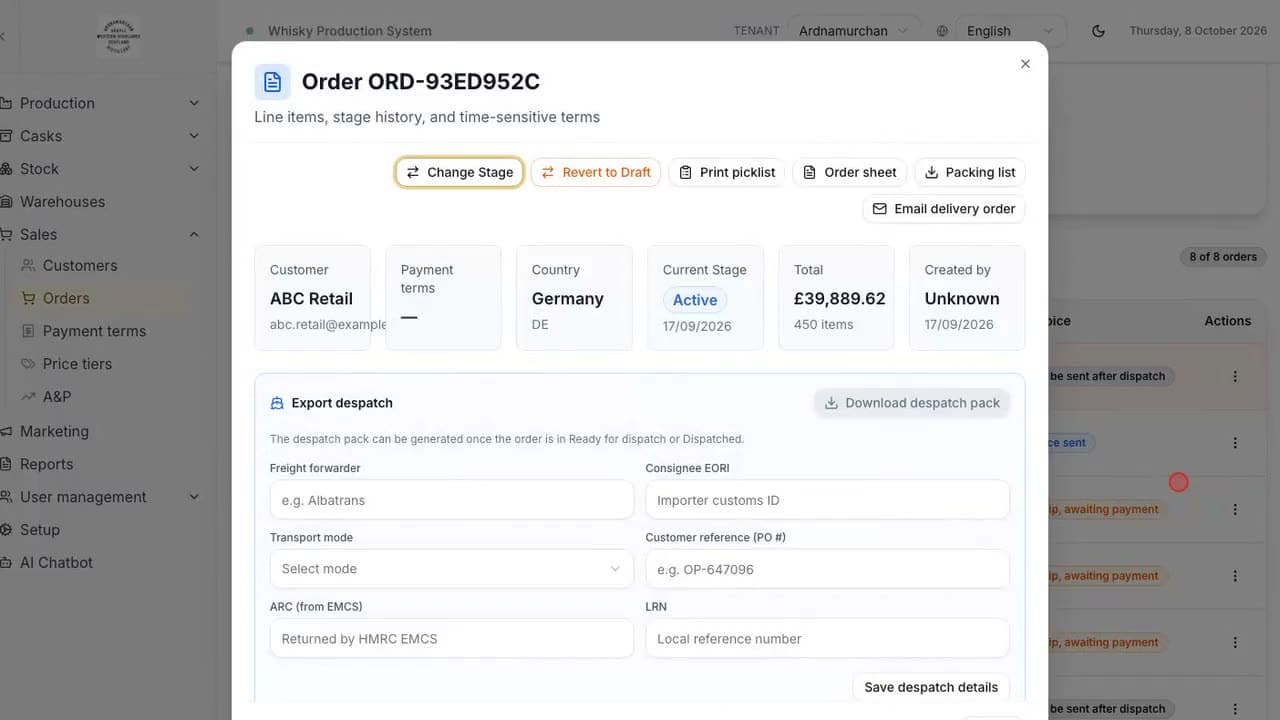
Task: Click Revert to Draft button
Action: (596, 172)
